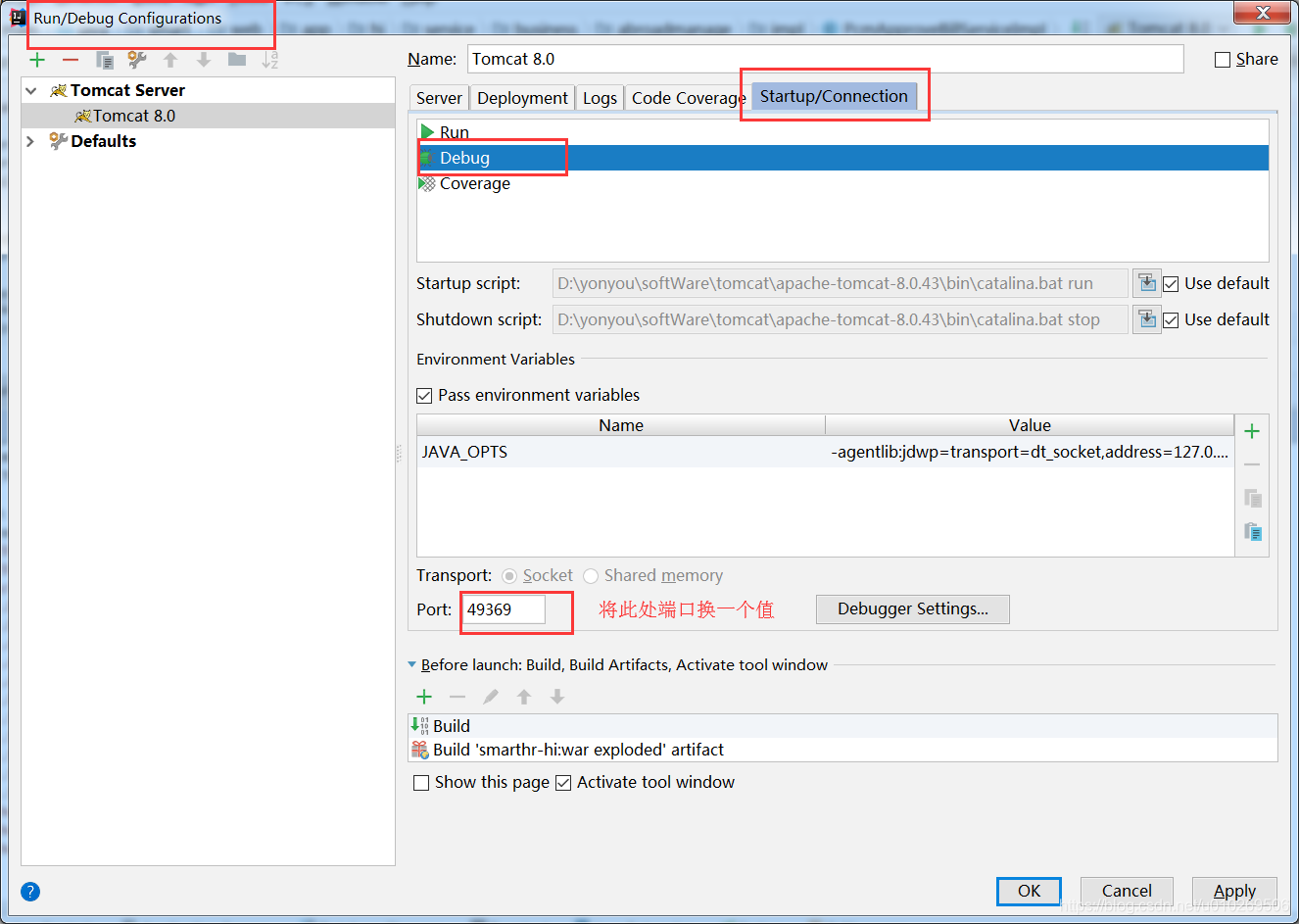
Task: Open the Logs tab
Action: [600, 98]
